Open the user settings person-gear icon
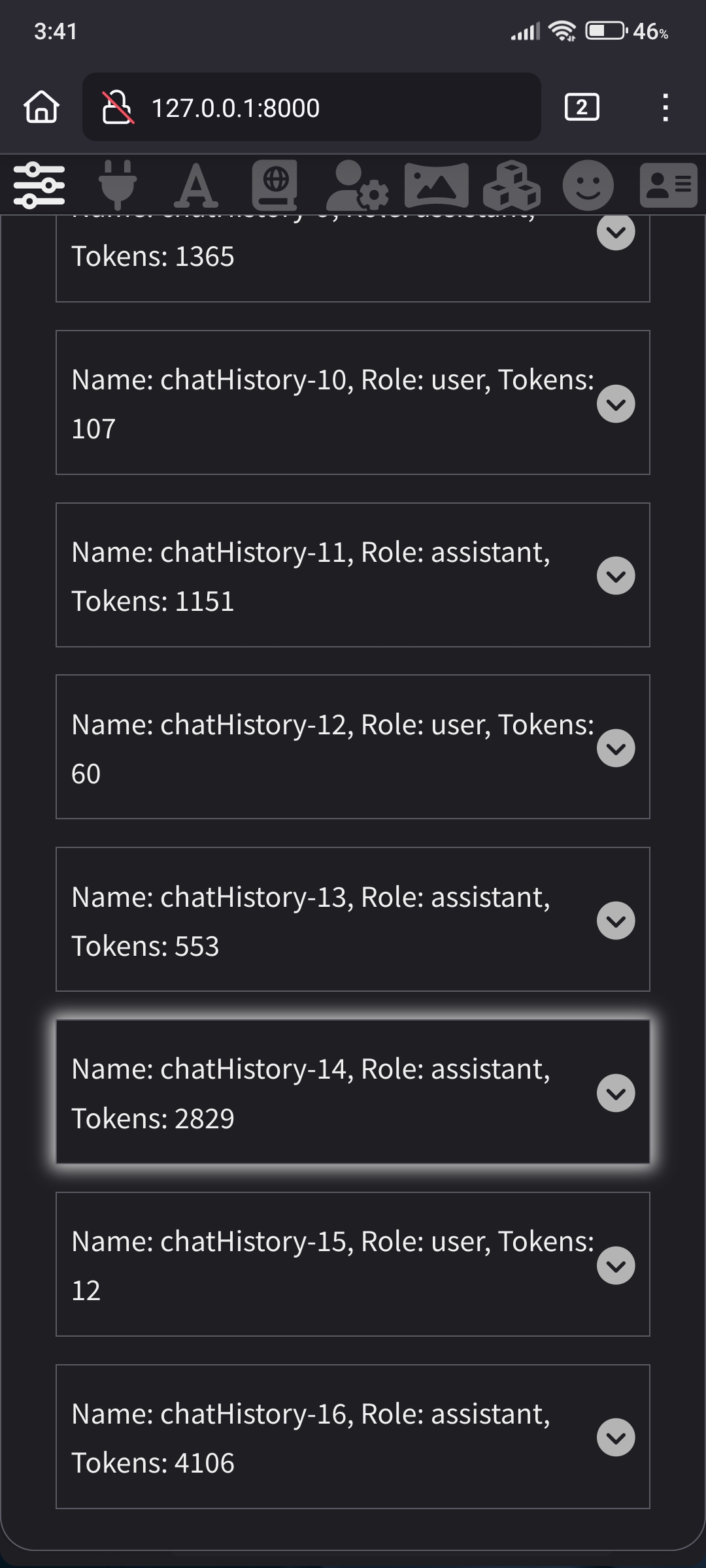Image resolution: width=706 pixels, height=1568 pixels. point(357,186)
